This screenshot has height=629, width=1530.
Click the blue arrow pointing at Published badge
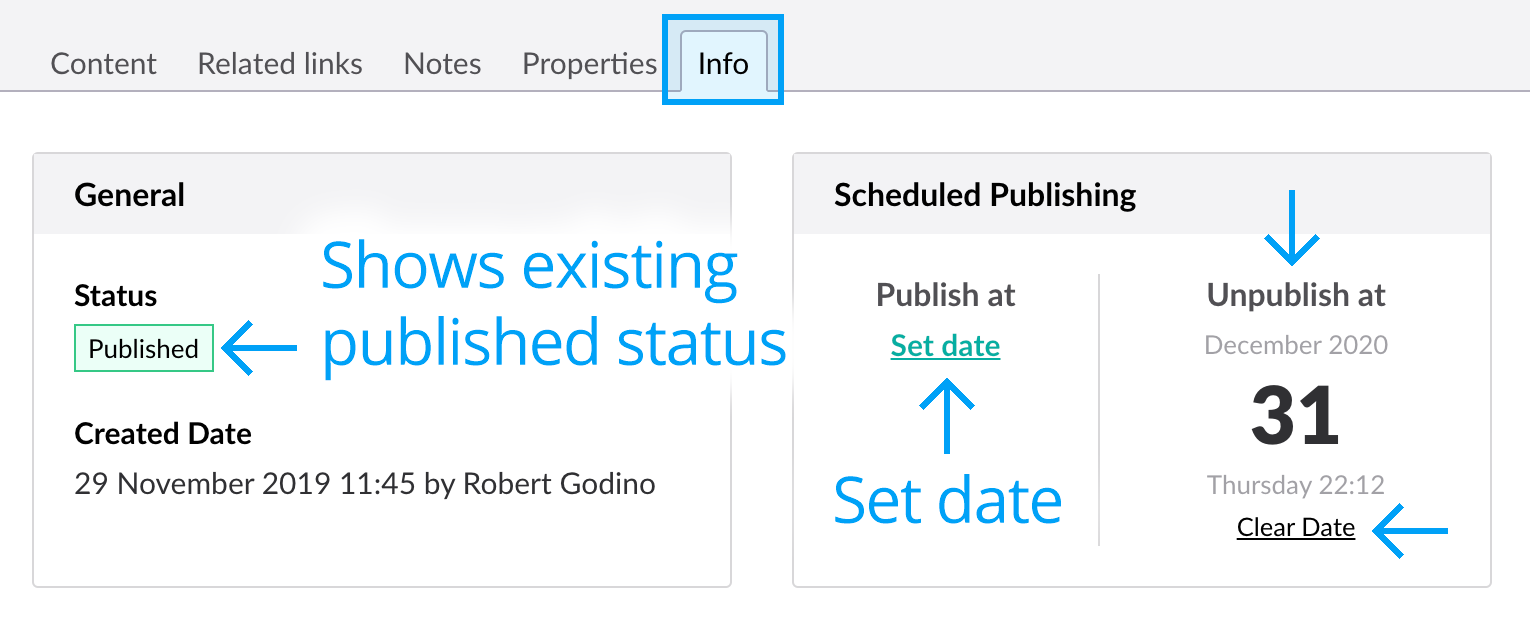[260, 348]
